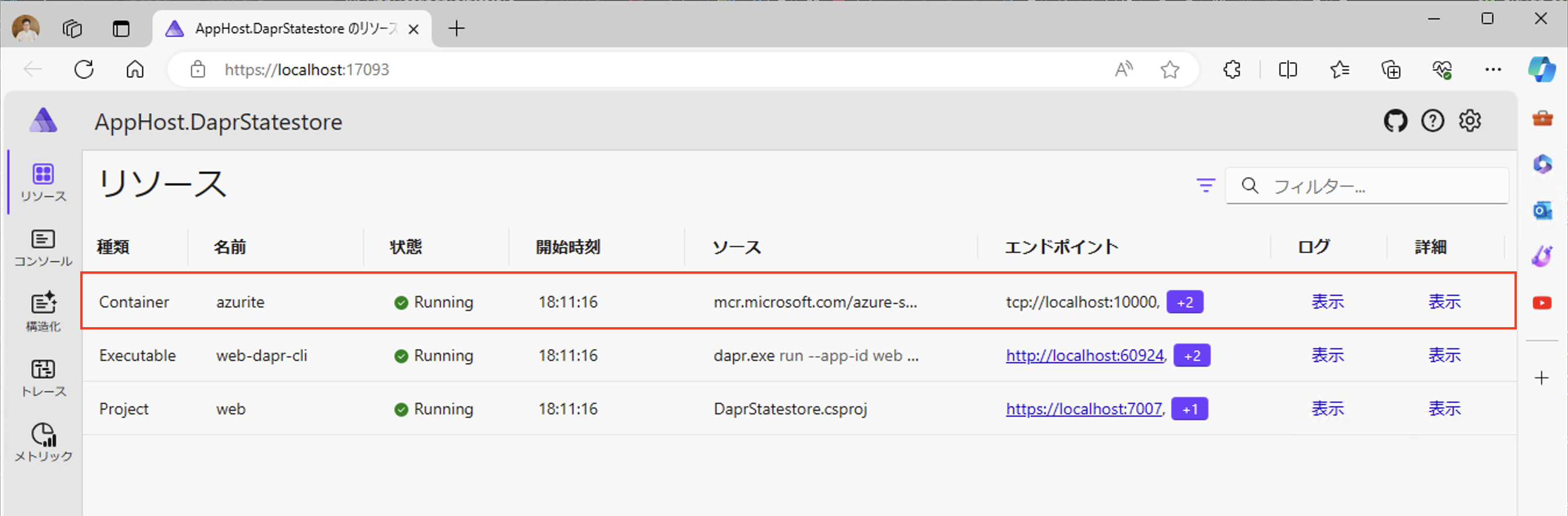Click the DaprStatestore.csproj source cell

[790, 409]
